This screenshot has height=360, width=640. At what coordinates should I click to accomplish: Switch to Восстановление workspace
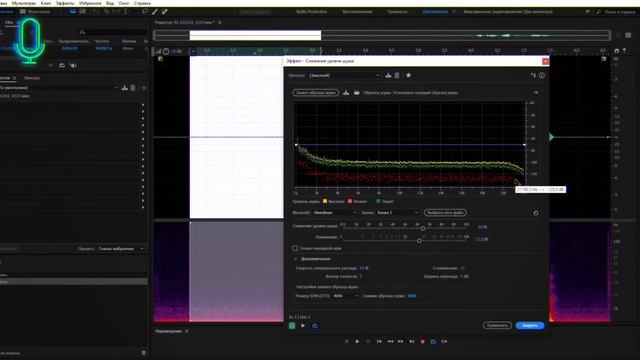[357, 11]
